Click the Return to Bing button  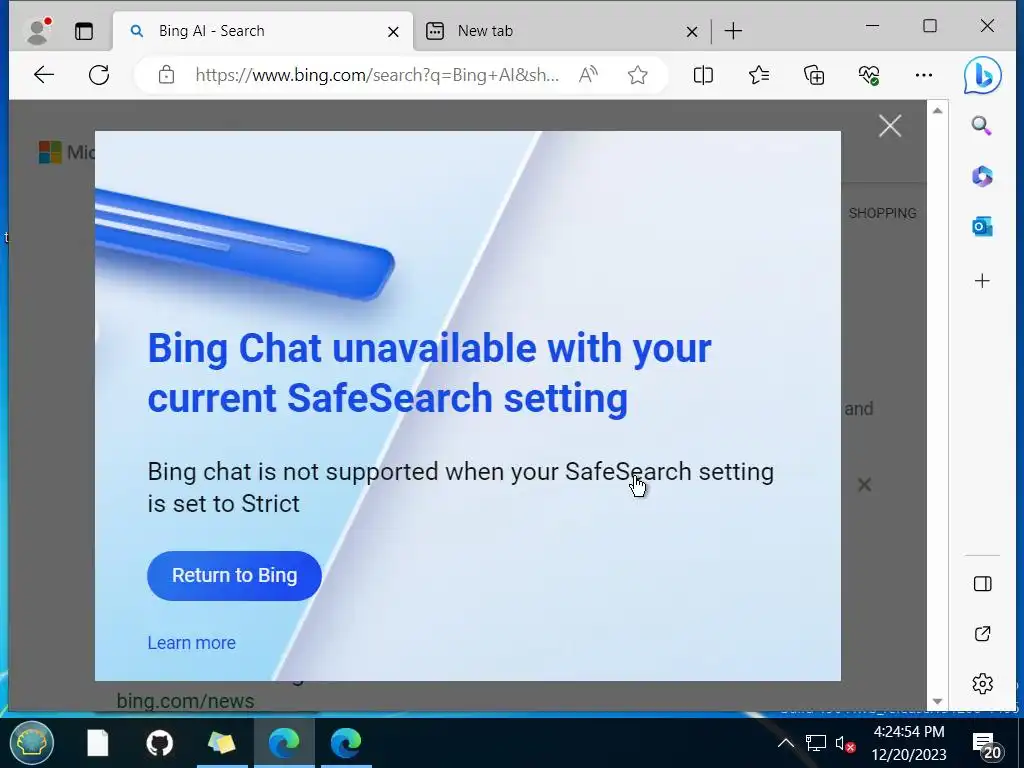pos(234,575)
